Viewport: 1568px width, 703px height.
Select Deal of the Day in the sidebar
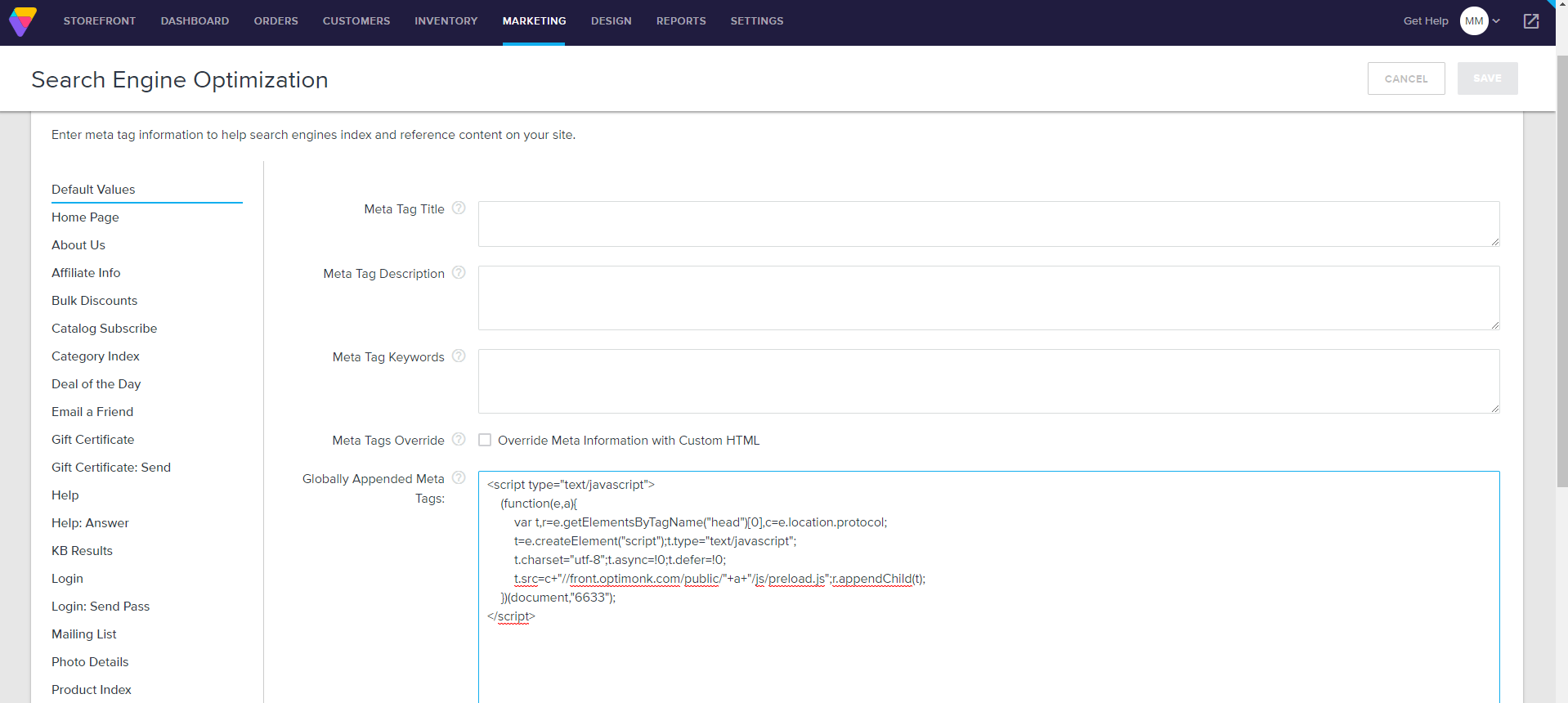(x=96, y=384)
